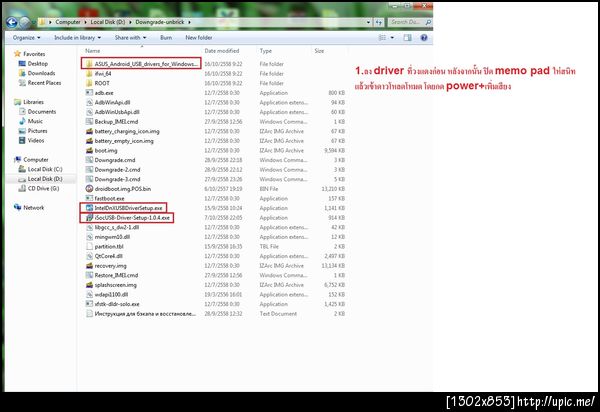
Task: Select Music library
Action: point(35,121)
